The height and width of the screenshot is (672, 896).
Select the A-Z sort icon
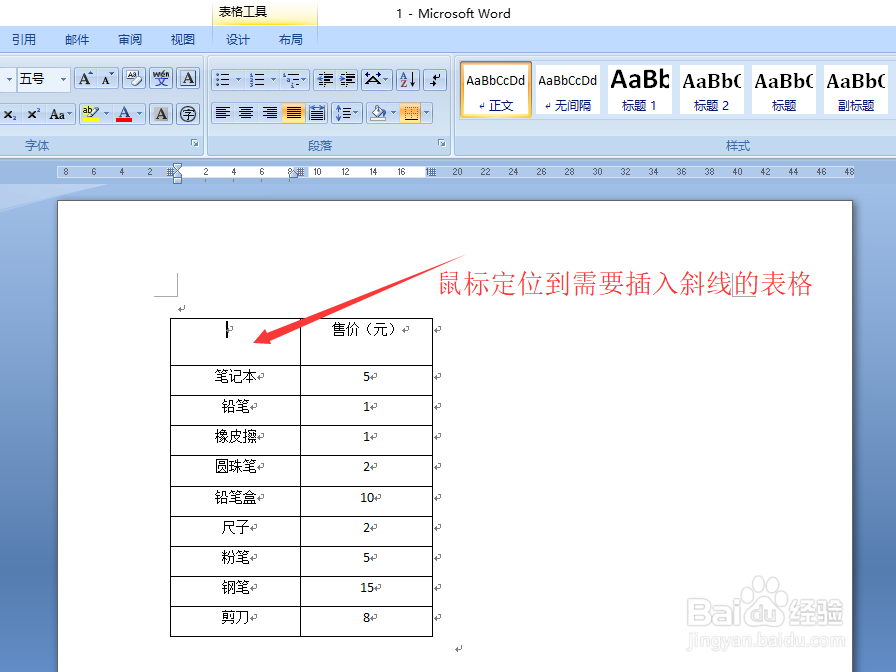[408, 80]
